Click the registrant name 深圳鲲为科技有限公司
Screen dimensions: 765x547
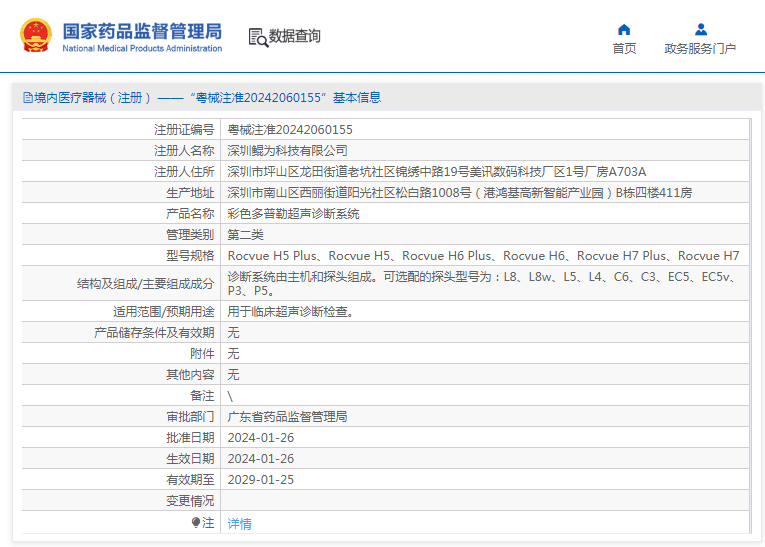point(288,151)
